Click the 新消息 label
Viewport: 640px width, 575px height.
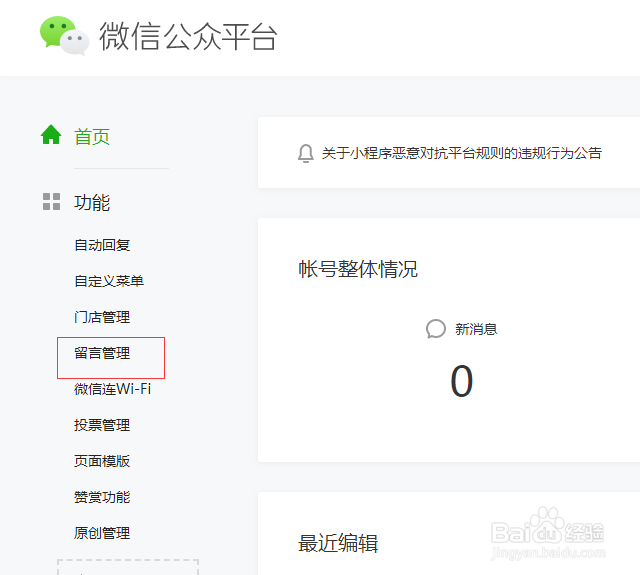[476, 329]
